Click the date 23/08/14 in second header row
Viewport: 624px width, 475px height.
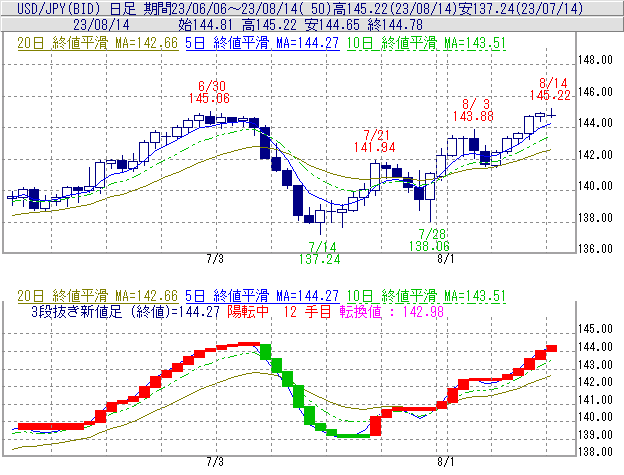(x=101, y=25)
